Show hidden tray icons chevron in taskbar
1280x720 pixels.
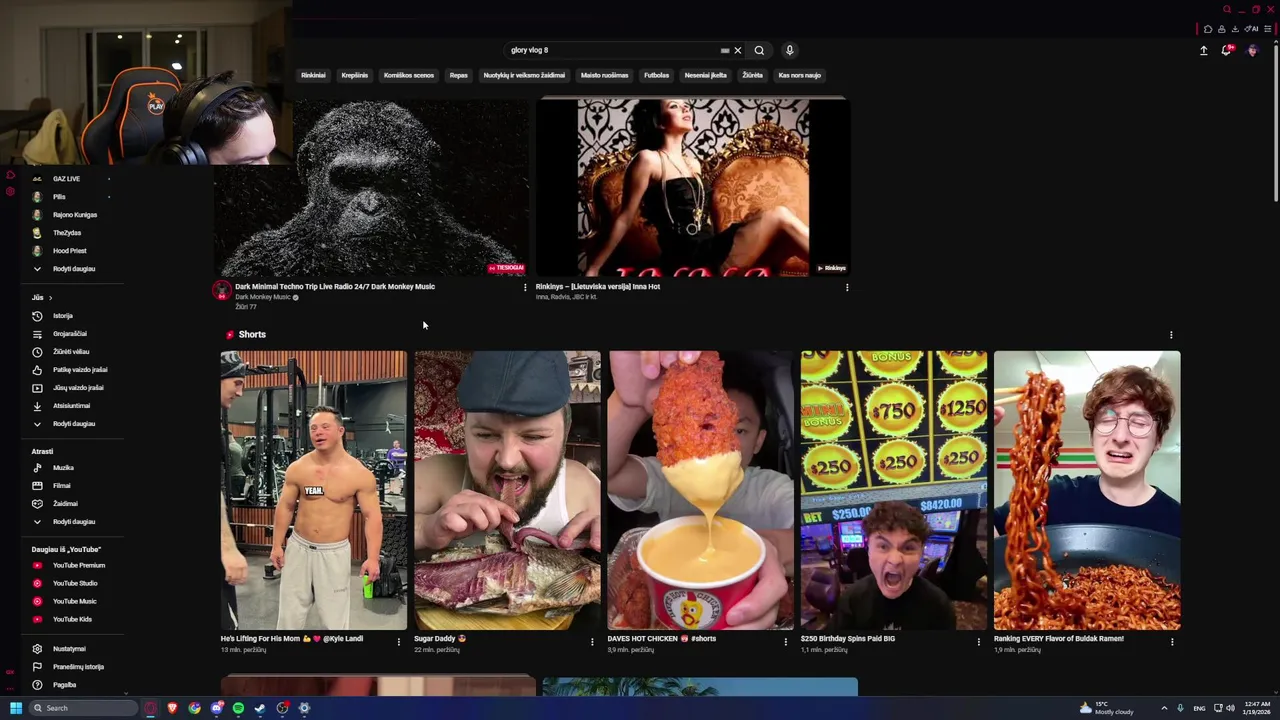[x=1164, y=708]
